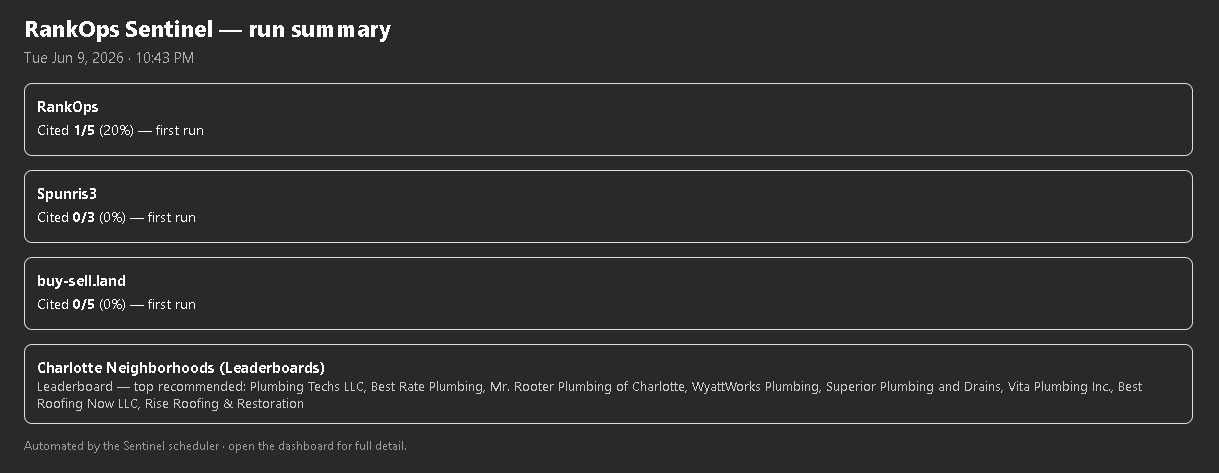Select Superior Plumbing and Drains entry
The width and height of the screenshot is (1219, 473).
[913, 386]
